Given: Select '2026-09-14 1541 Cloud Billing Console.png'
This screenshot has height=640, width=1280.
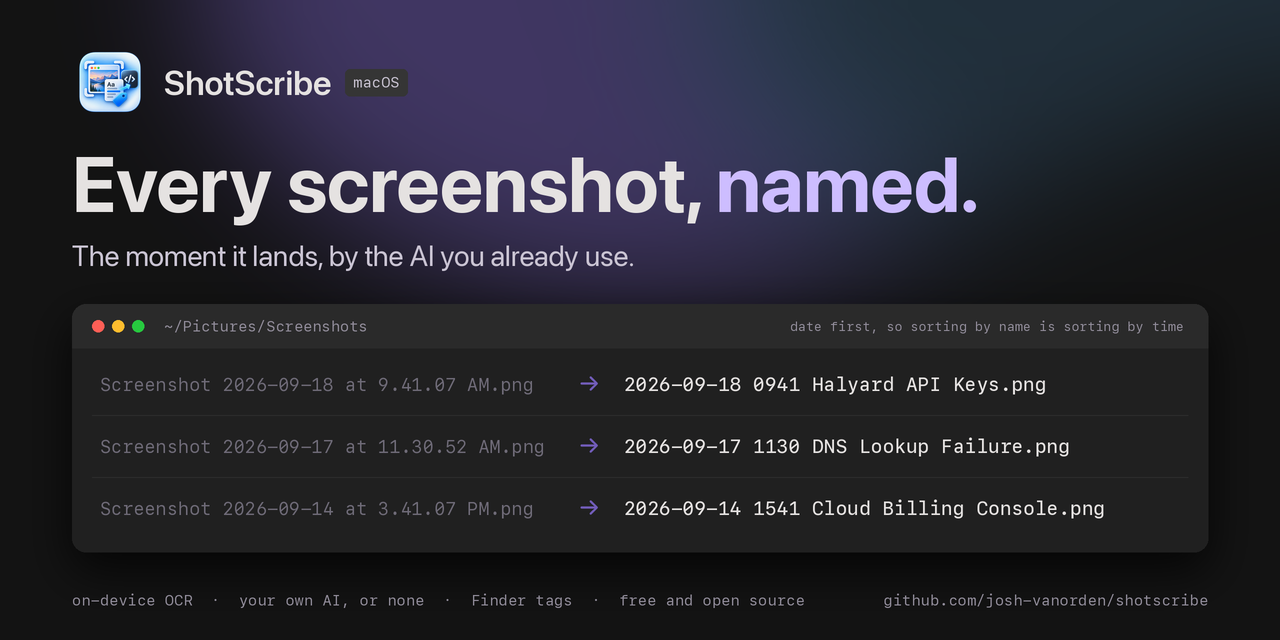Looking at the screenshot, I should tap(864, 508).
